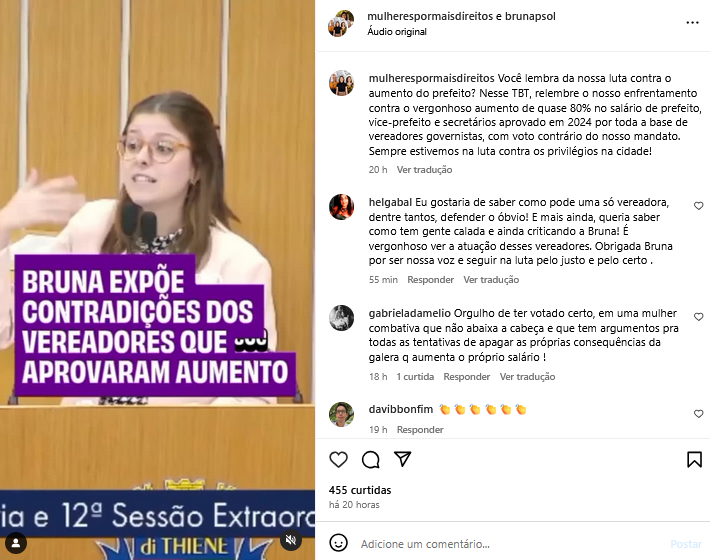Share post via paper plane icon
The width and height of the screenshot is (710, 560).
[402, 459]
